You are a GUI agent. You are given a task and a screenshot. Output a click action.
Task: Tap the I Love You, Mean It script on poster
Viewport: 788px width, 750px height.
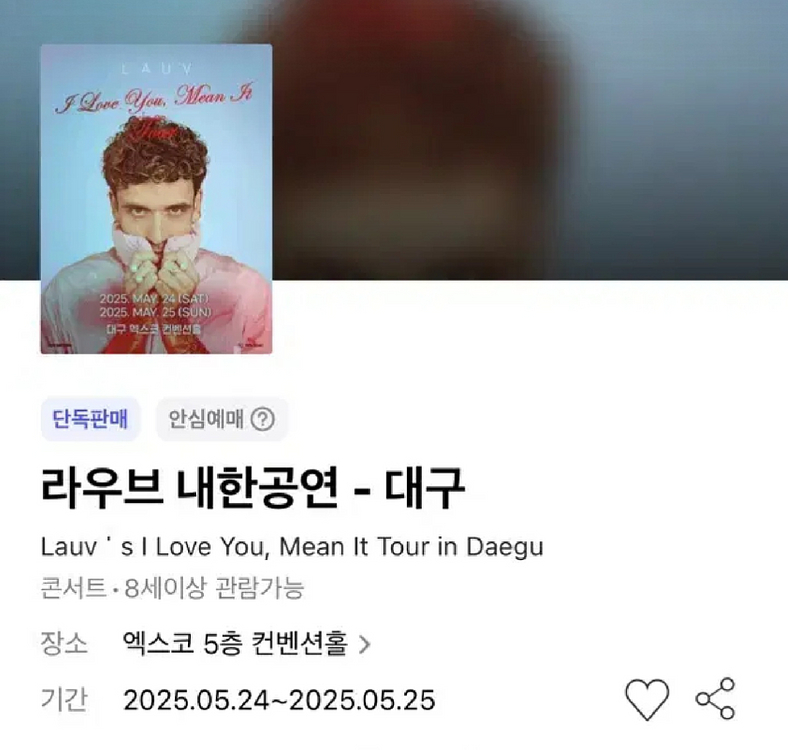point(153,98)
